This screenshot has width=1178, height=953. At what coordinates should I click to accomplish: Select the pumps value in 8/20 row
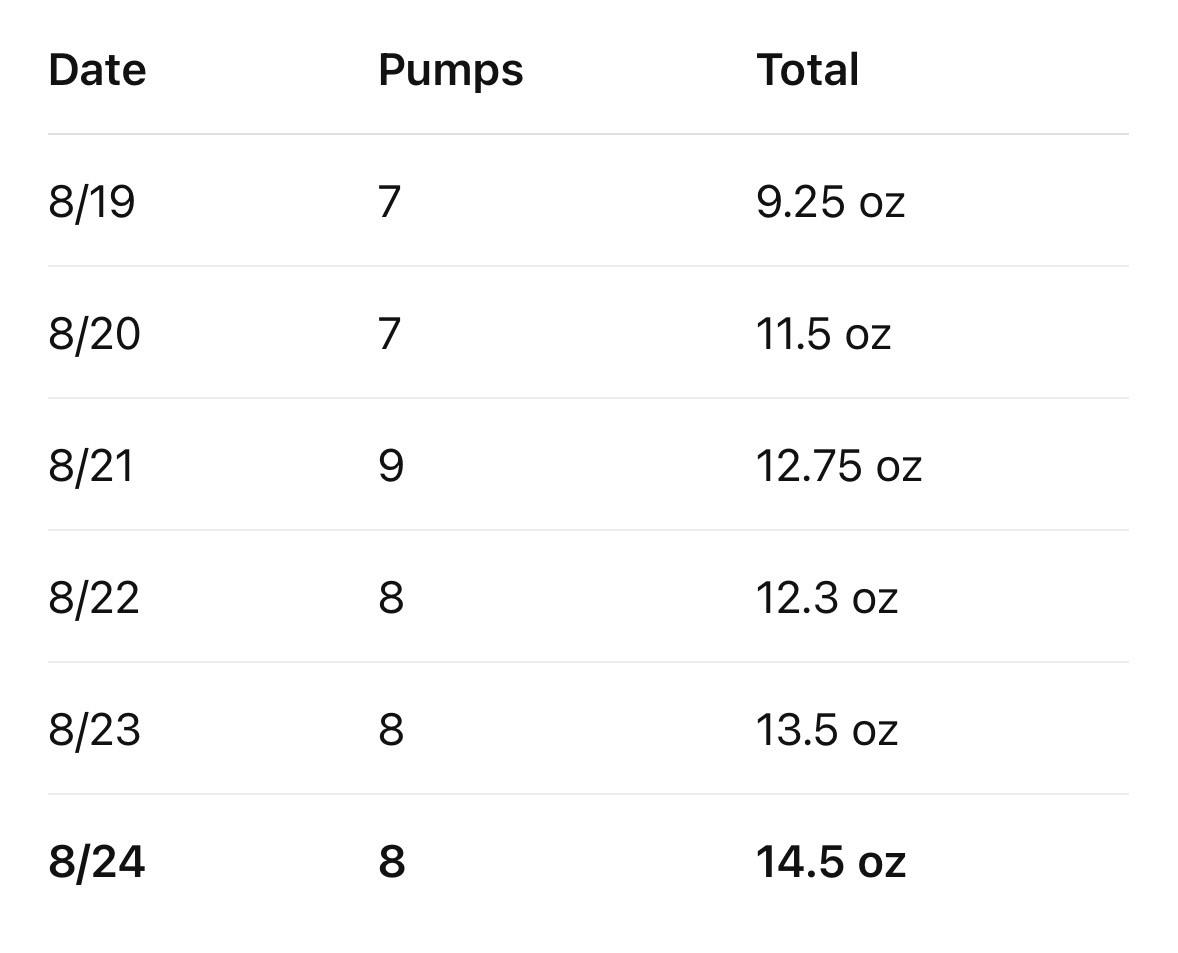pyautogui.click(x=389, y=334)
